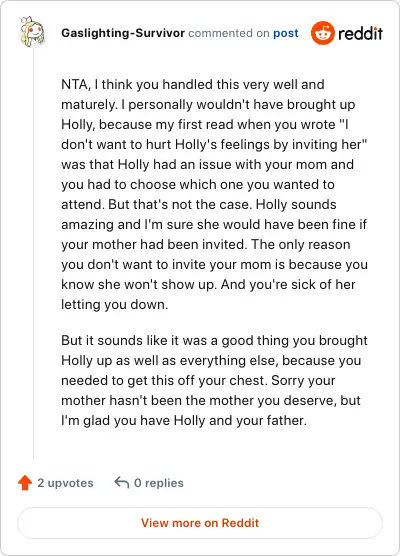Click the orange upvote arrow icon

click(x=25, y=483)
